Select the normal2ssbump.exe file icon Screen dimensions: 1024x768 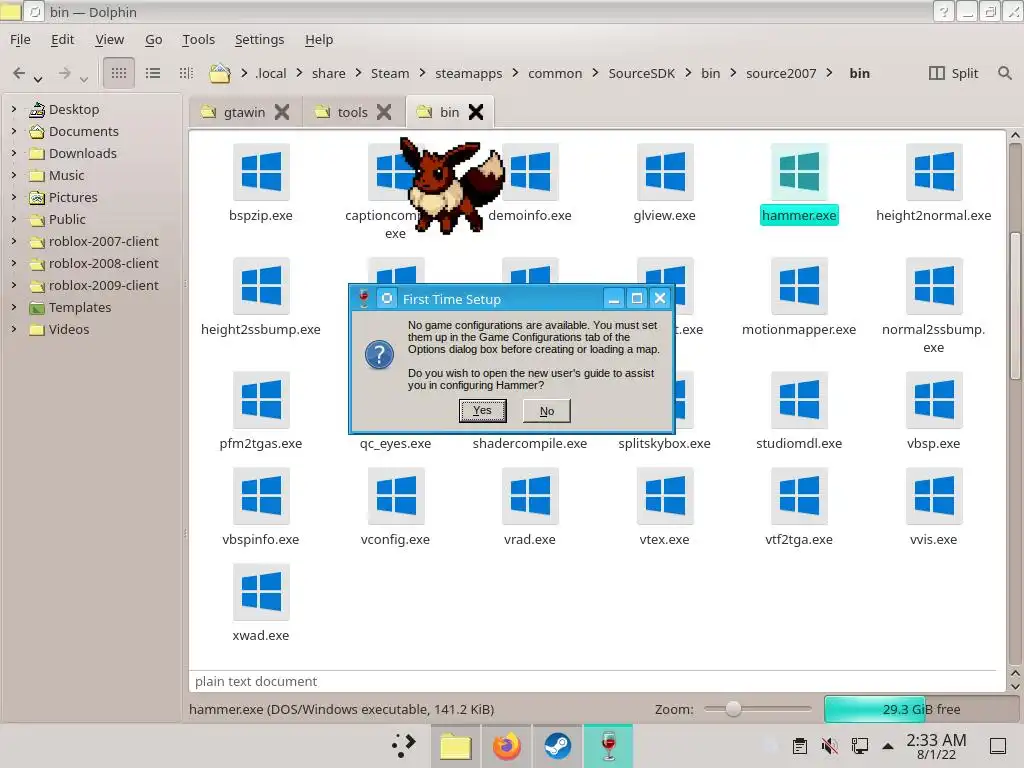(x=933, y=286)
